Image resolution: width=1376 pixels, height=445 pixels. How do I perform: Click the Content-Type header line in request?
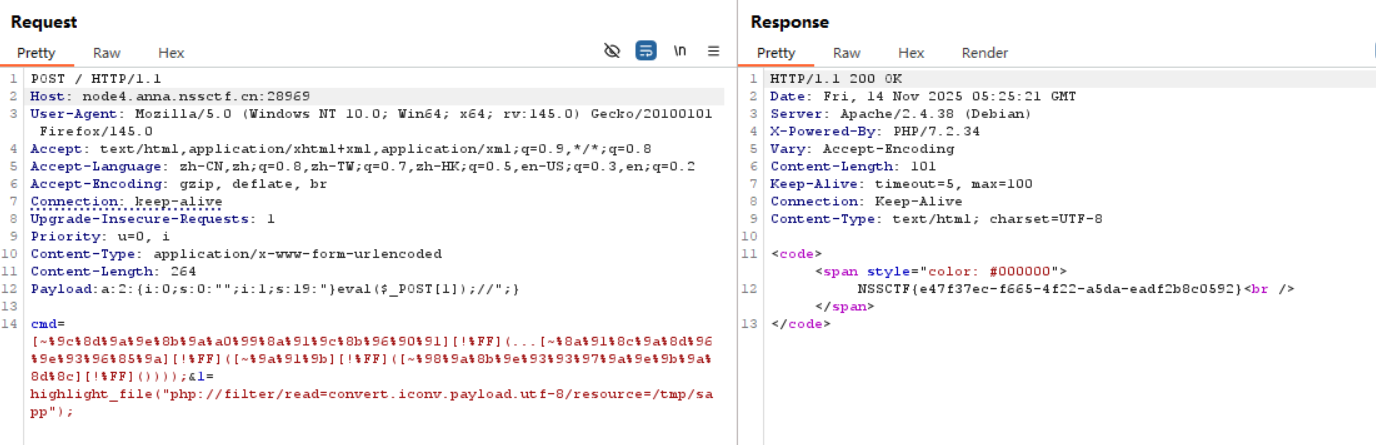(x=235, y=254)
